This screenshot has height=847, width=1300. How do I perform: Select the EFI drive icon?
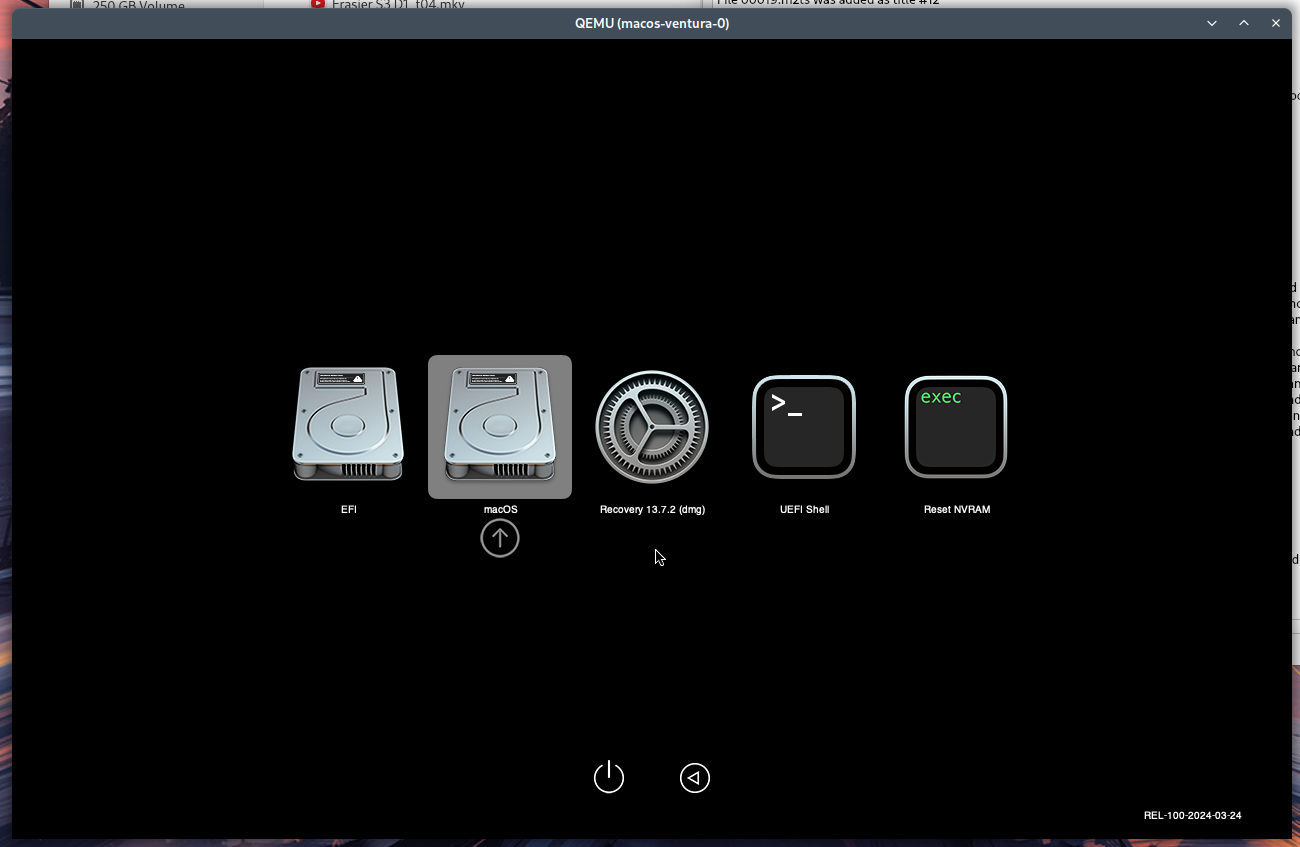point(348,425)
